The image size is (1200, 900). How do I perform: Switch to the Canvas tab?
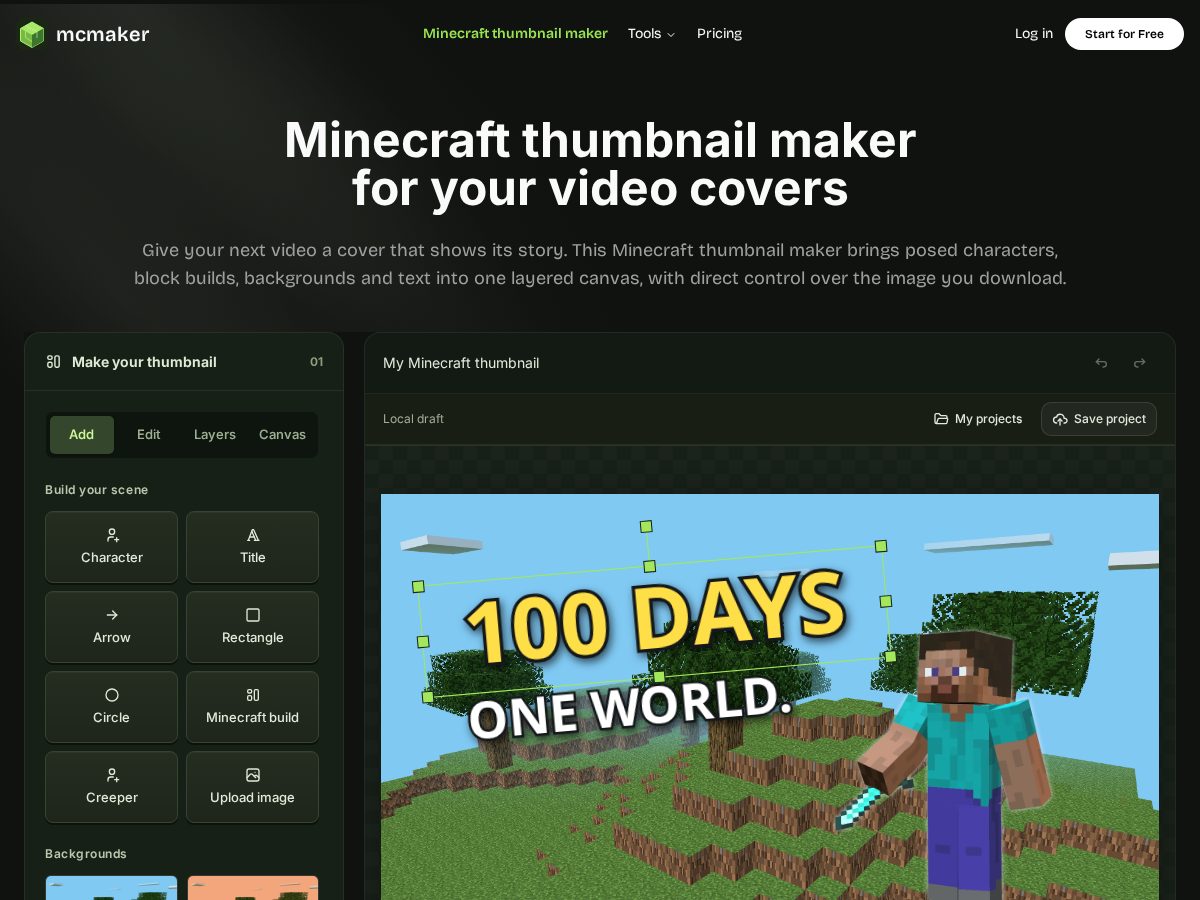[282, 435]
